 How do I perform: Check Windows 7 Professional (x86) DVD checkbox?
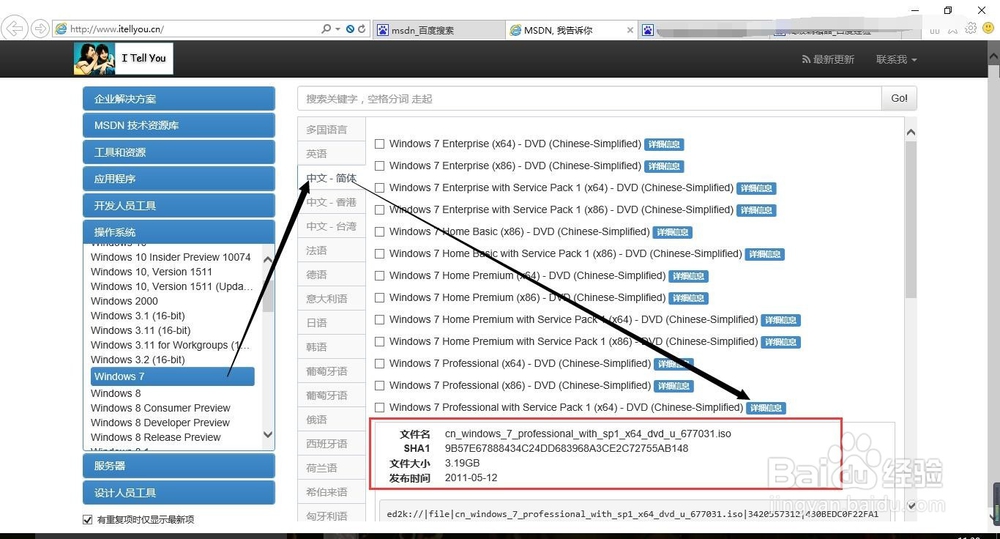379,386
